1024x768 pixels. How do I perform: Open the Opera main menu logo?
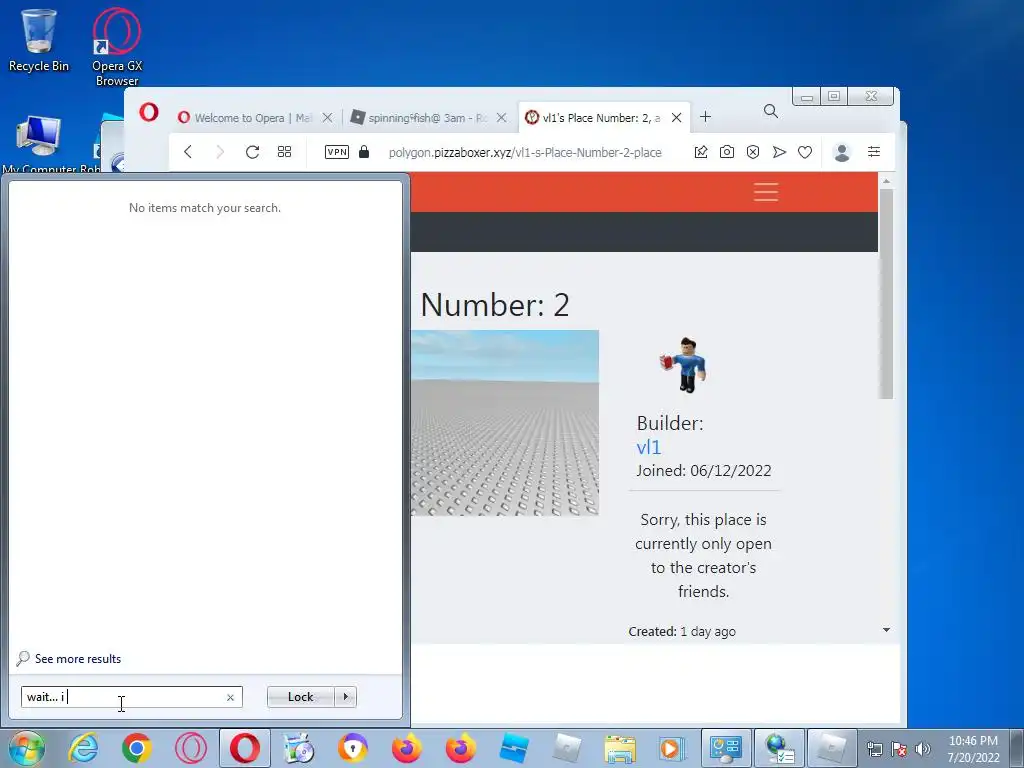point(149,112)
